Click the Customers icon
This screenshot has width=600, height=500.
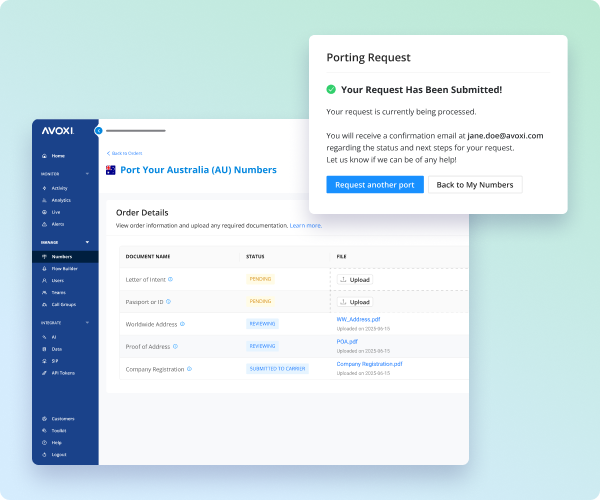click(x=44, y=419)
